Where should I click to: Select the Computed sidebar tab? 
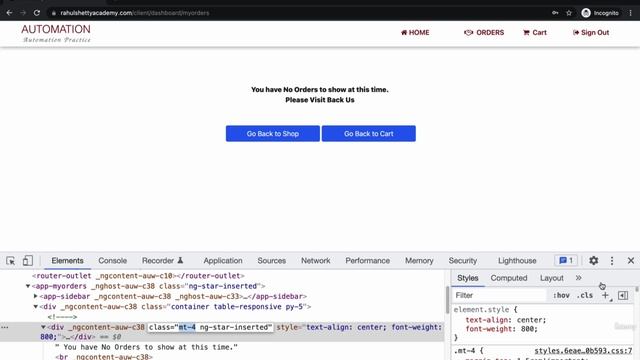pyautogui.click(x=509, y=278)
